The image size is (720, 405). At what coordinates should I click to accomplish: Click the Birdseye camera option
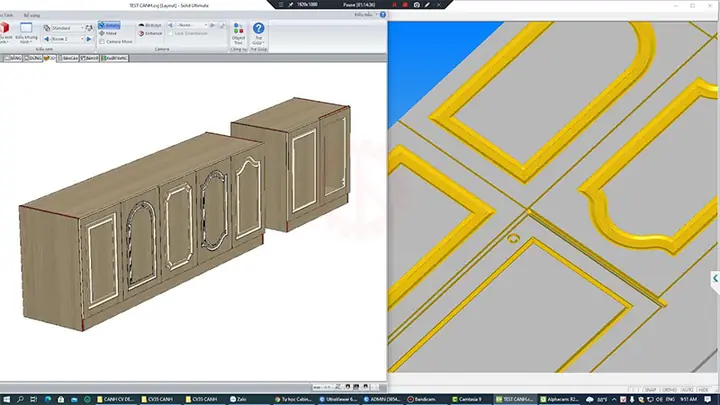pos(150,25)
